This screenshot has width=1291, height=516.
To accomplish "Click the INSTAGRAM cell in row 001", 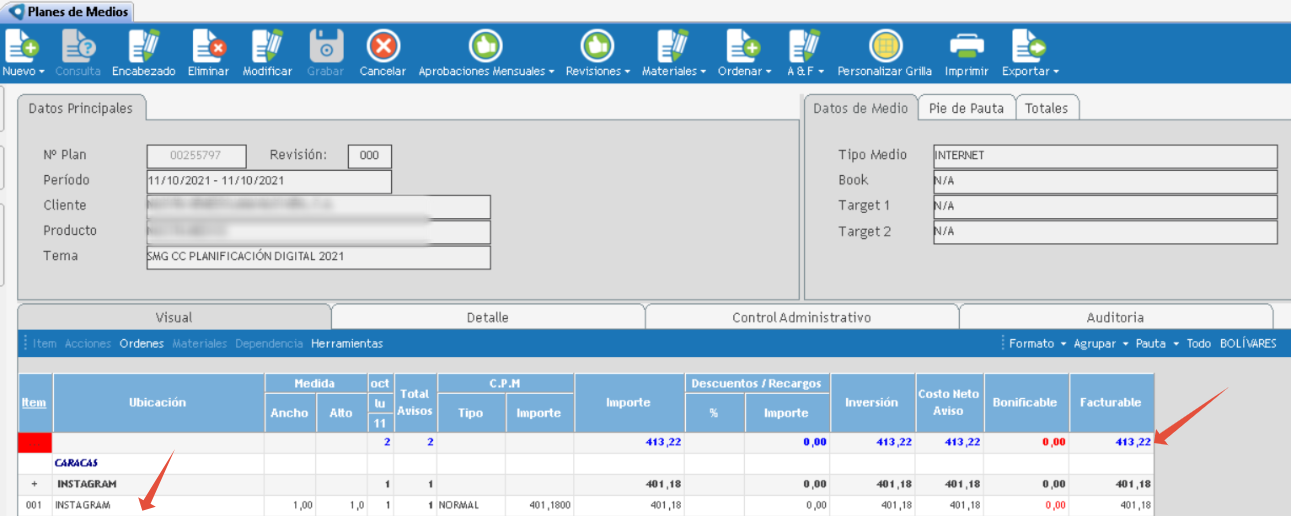I will (158, 505).
